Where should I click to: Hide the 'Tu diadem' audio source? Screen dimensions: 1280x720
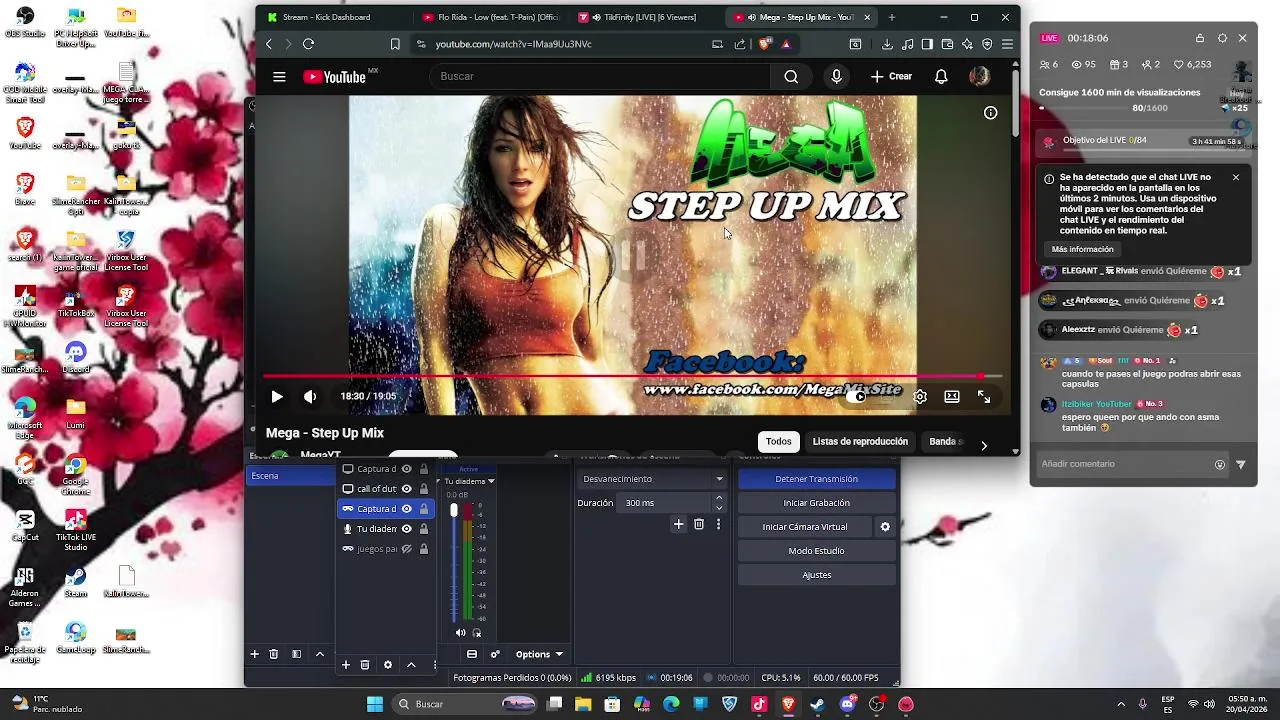pyautogui.click(x=406, y=529)
